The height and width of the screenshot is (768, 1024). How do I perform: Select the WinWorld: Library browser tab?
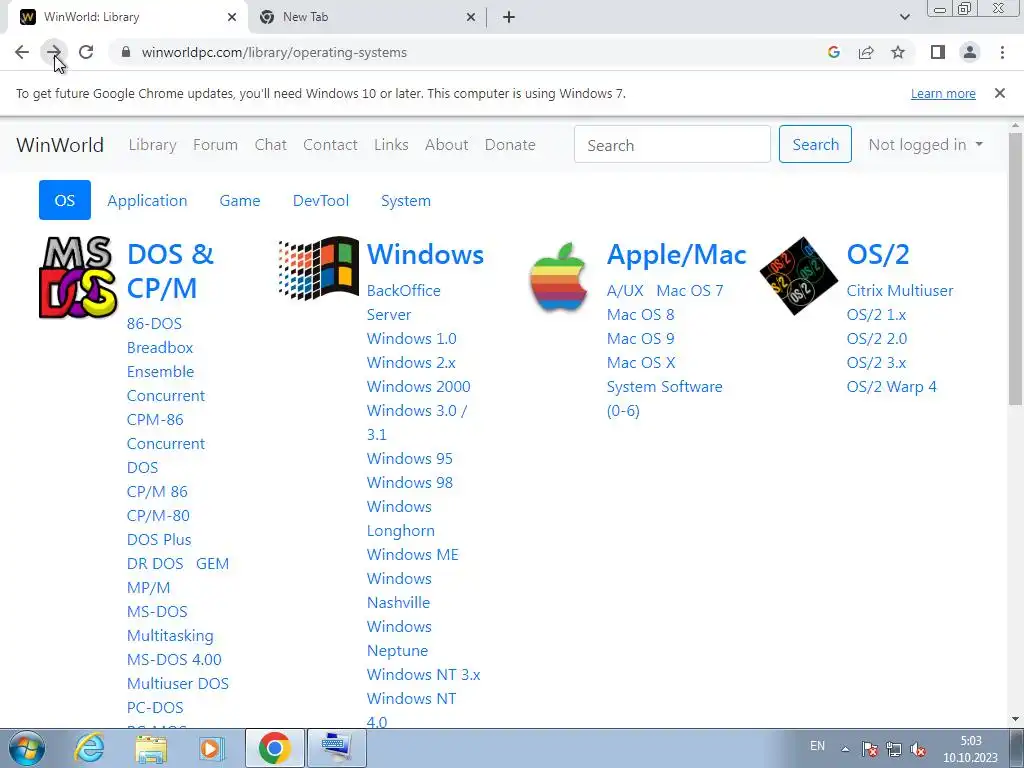tap(125, 17)
